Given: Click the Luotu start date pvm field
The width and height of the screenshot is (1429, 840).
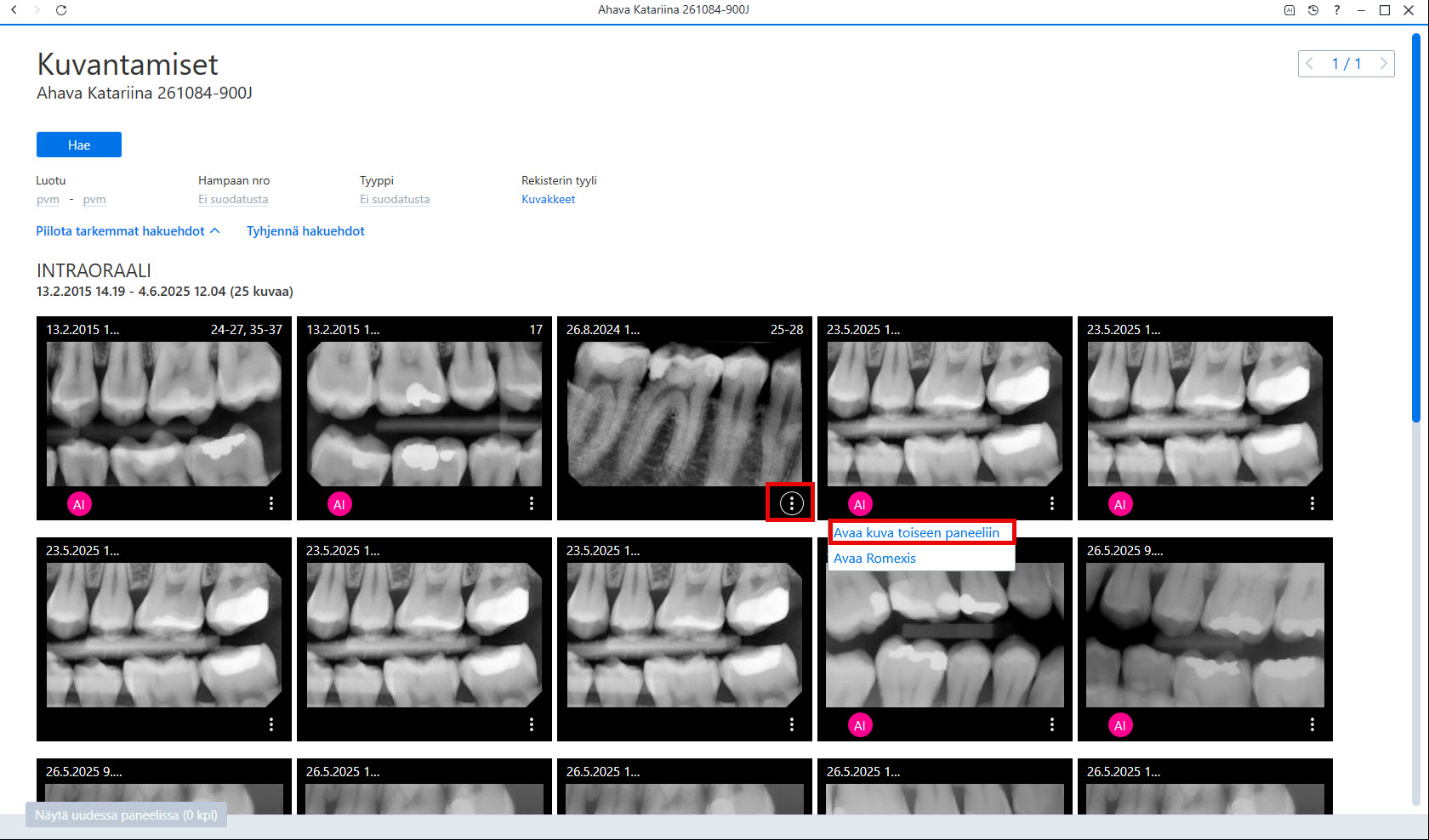Looking at the screenshot, I should point(48,199).
